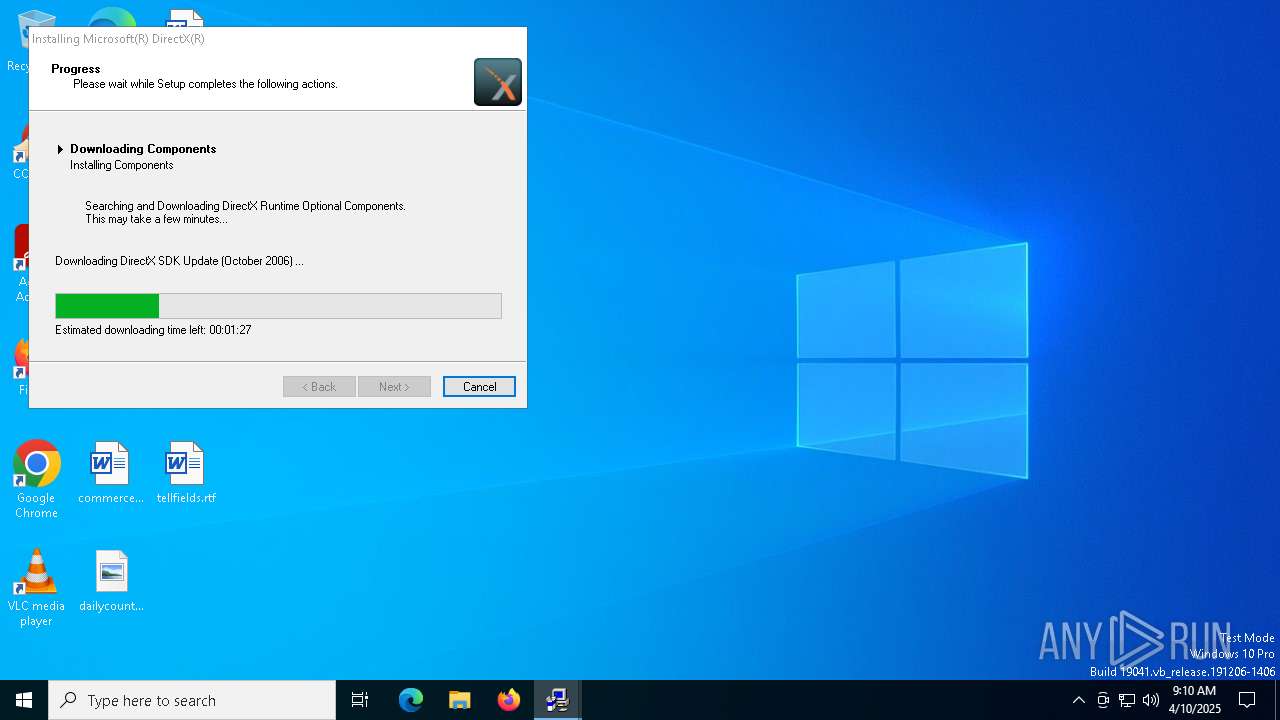Open the tellfields.rtf desktop file
Viewport: 1280px width, 720px height.
click(x=185, y=473)
